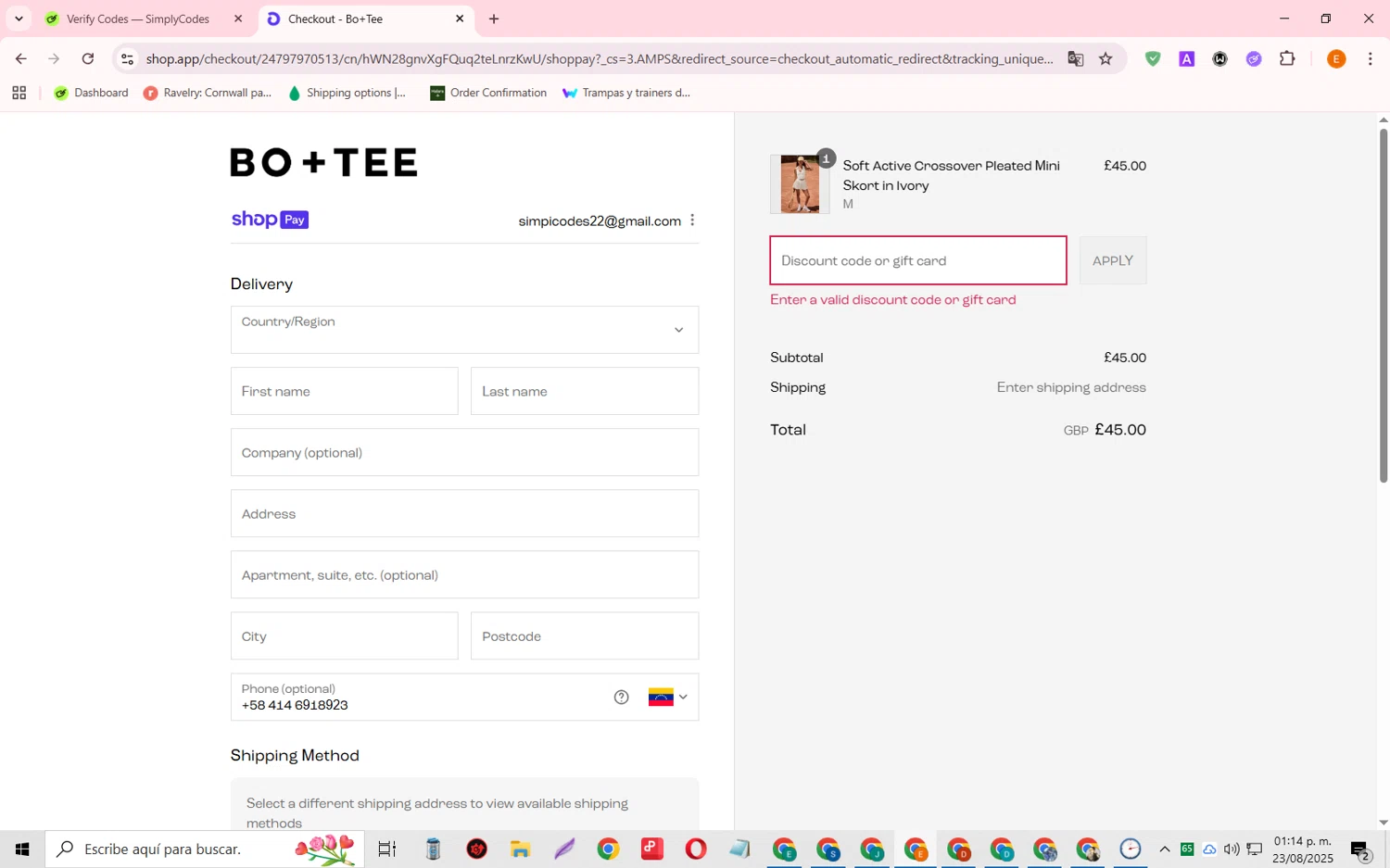Click the BO+TEE store logo

click(x=323, y=162)
